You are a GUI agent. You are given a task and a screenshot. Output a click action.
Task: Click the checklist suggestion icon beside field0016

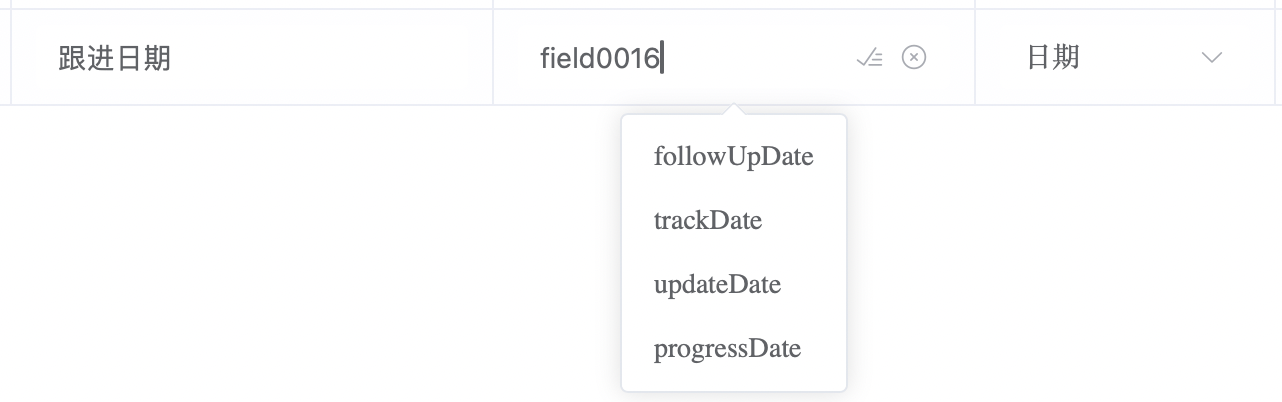tap(870, 58)
